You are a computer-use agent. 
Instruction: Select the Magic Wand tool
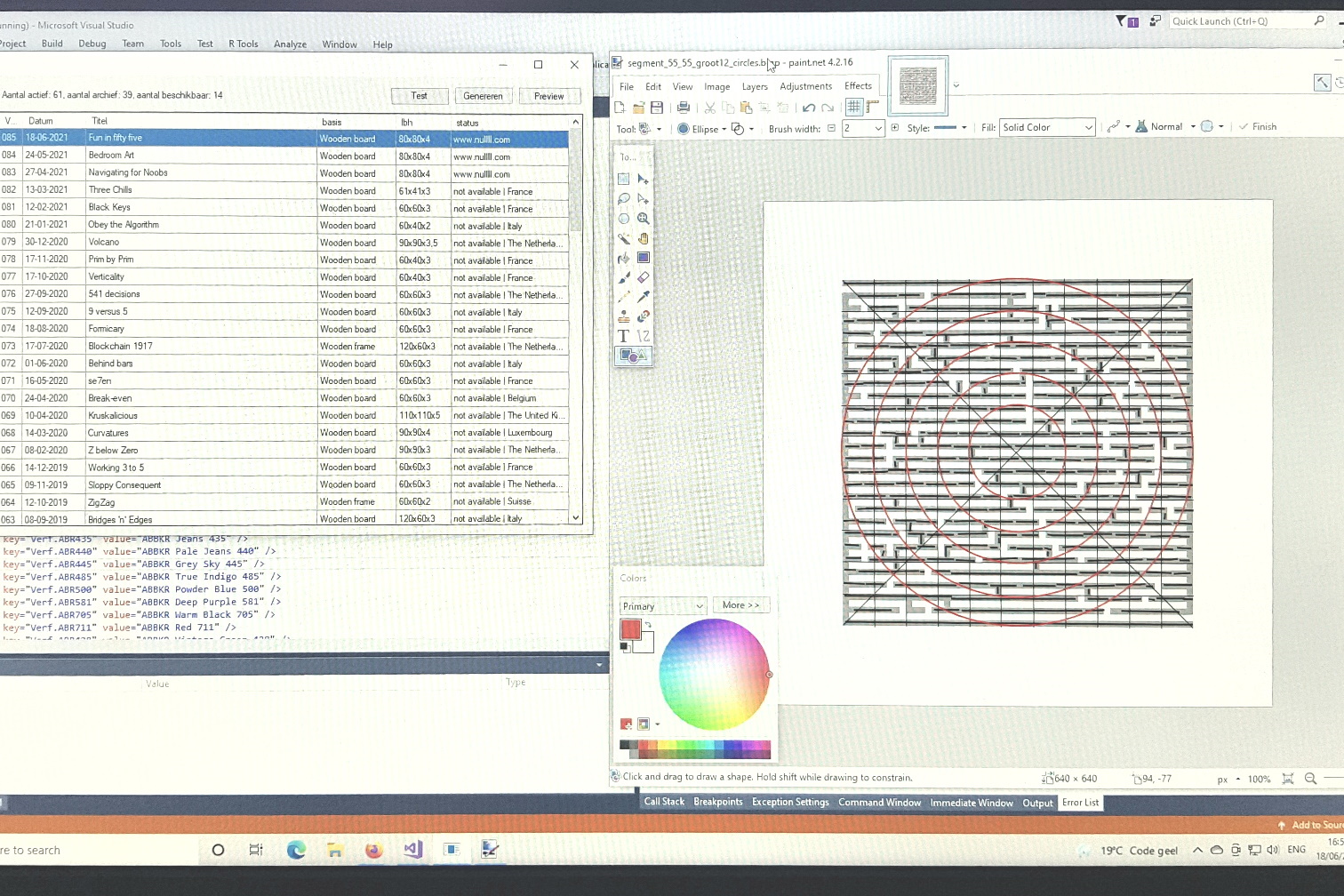coord(624,238)
